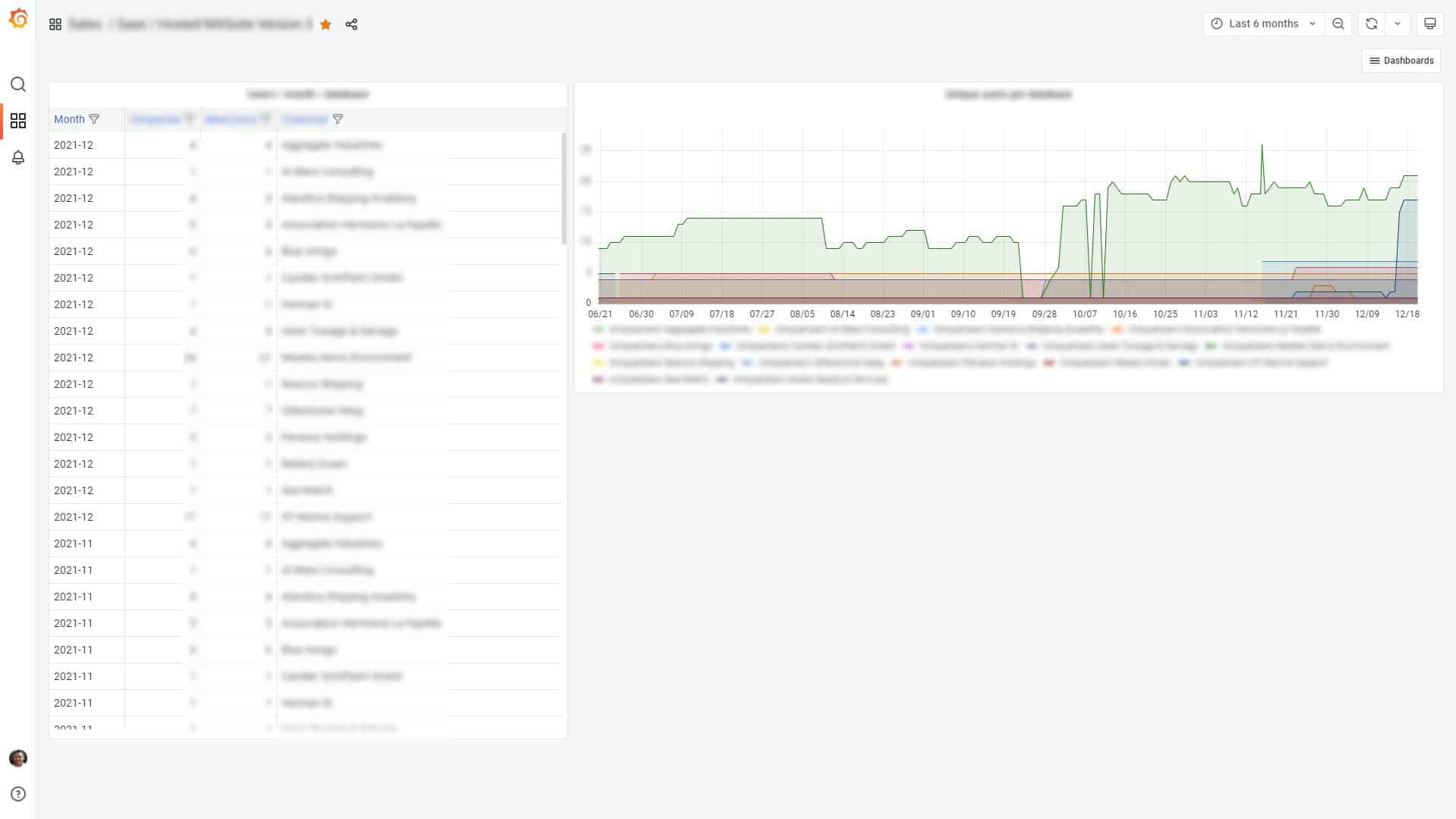Open the Last 6 months time picker
Screen dimensions: 1456x819
point(1263,24)
